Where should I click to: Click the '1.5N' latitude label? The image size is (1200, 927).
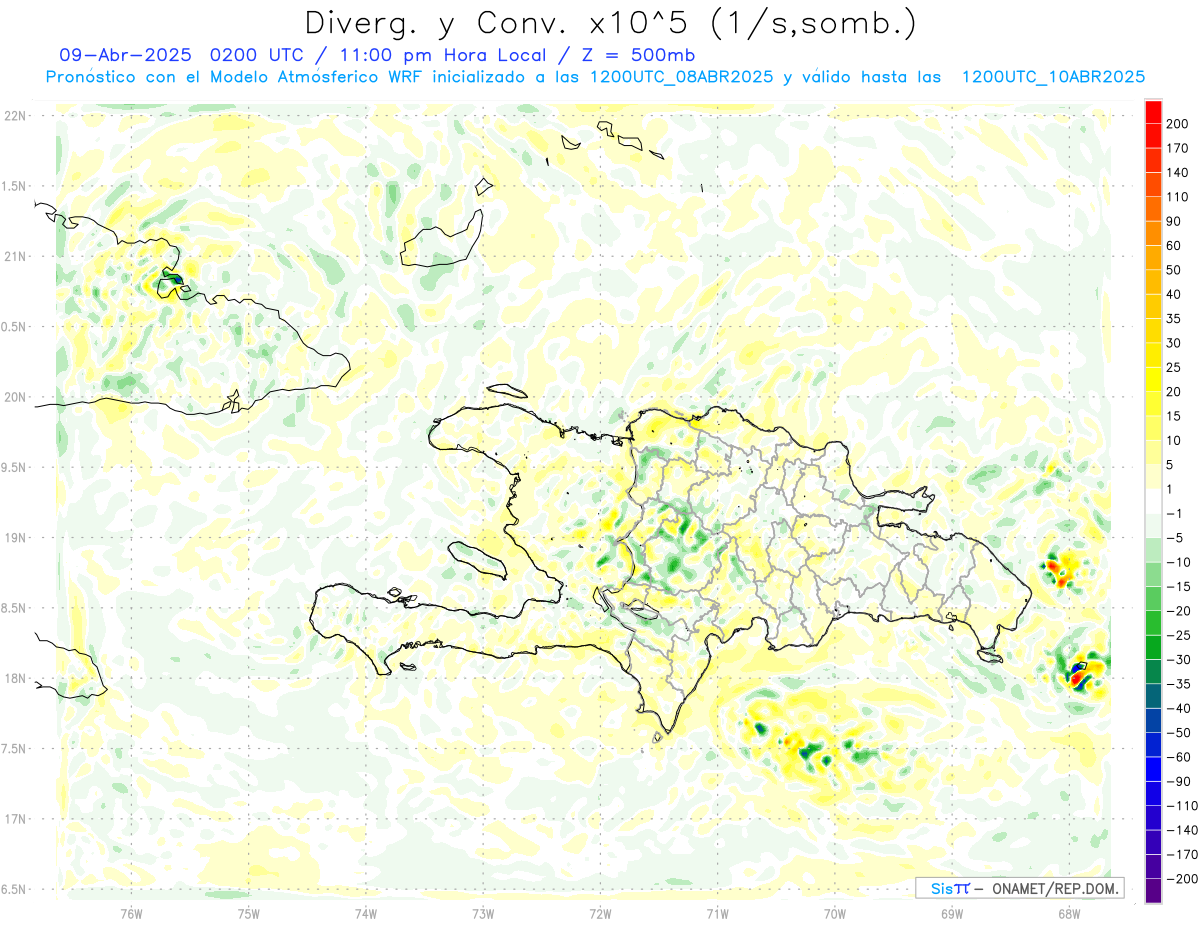pyautogui.click(x=14, y=186)
